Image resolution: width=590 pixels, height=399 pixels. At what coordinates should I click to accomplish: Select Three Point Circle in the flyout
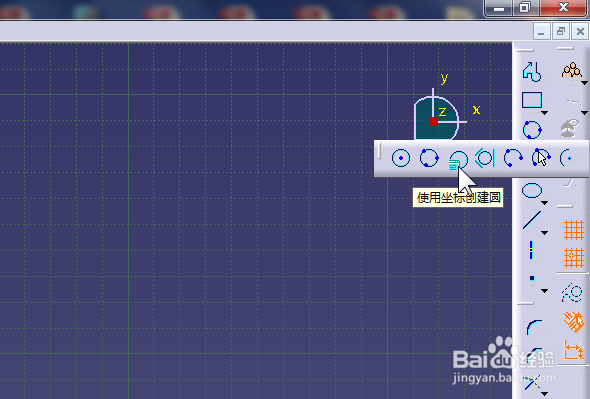pyautogui.click(x=429, y=158)
